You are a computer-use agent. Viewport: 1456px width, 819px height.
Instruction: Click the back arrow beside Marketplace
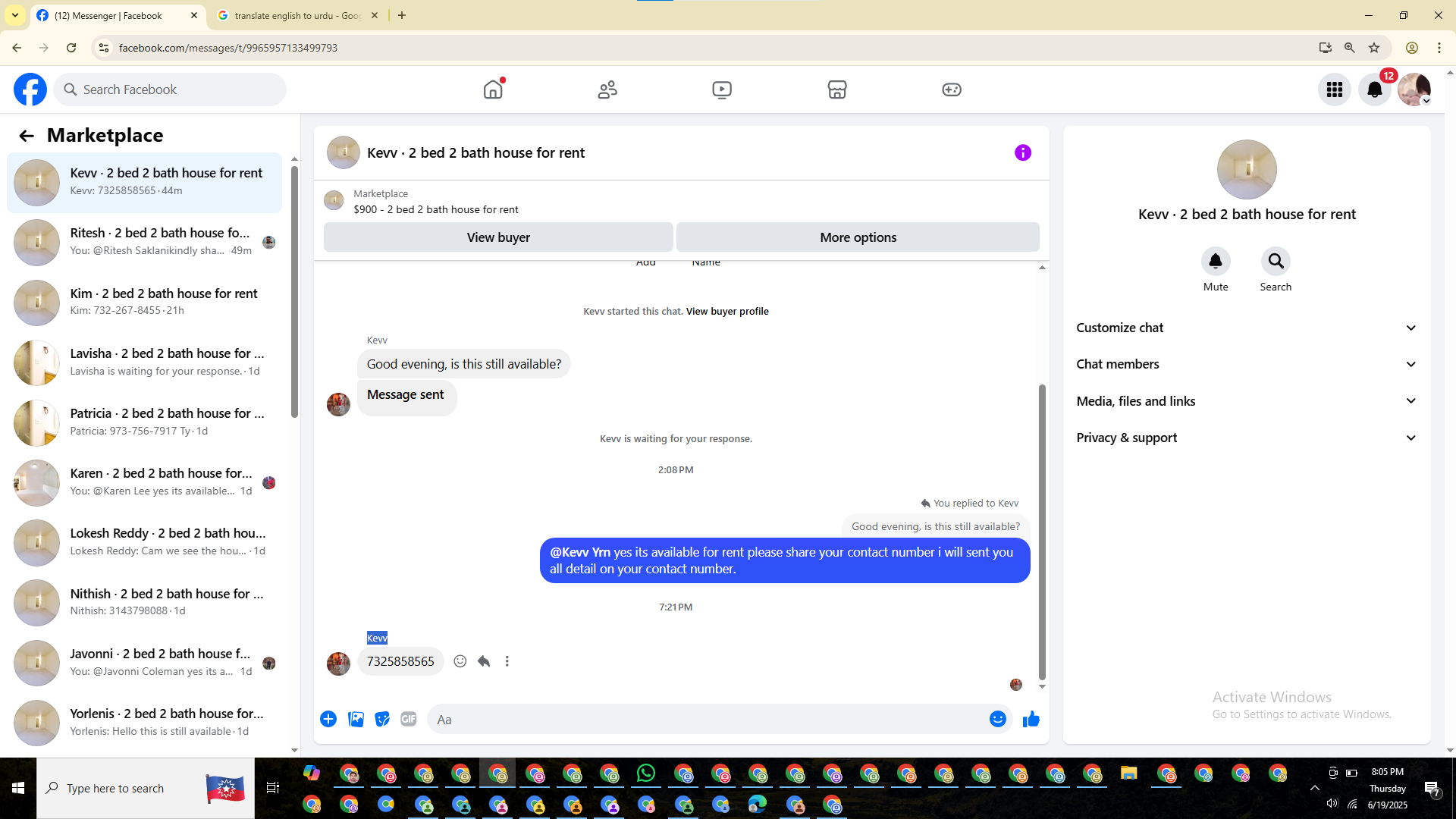pyautogui.click(x=27, y=136)
